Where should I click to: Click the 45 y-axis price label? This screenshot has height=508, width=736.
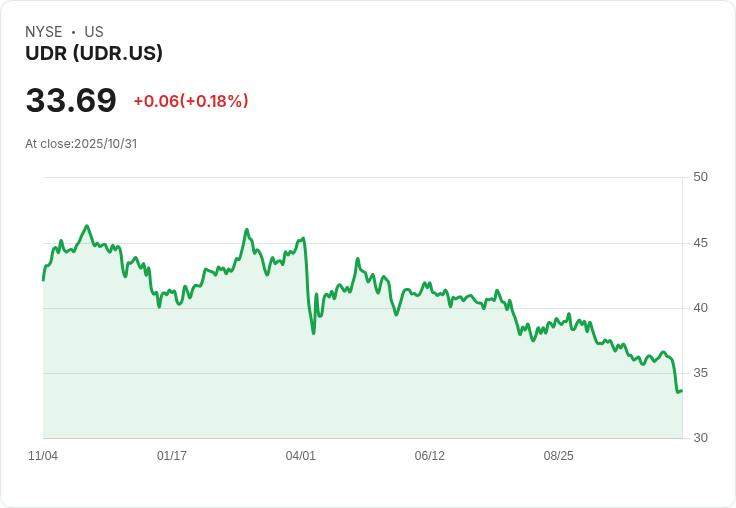pos(701,243)
